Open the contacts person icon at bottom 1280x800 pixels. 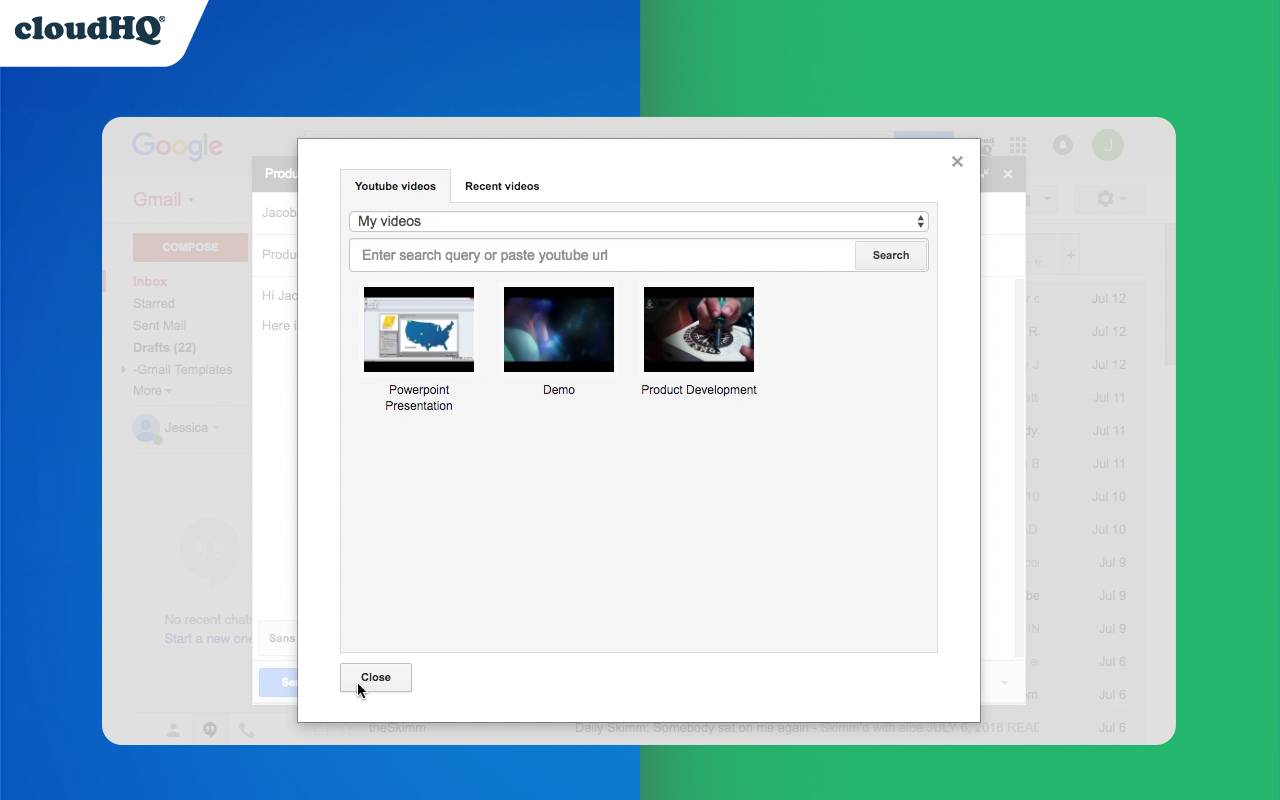[x=174, y=730]
